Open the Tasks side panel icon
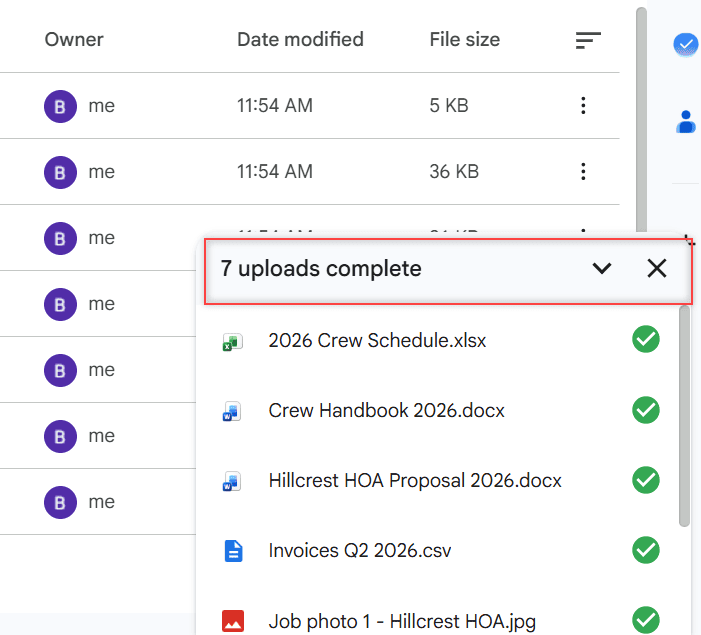This screenshot has height=635, width=701. coord(686,45)
